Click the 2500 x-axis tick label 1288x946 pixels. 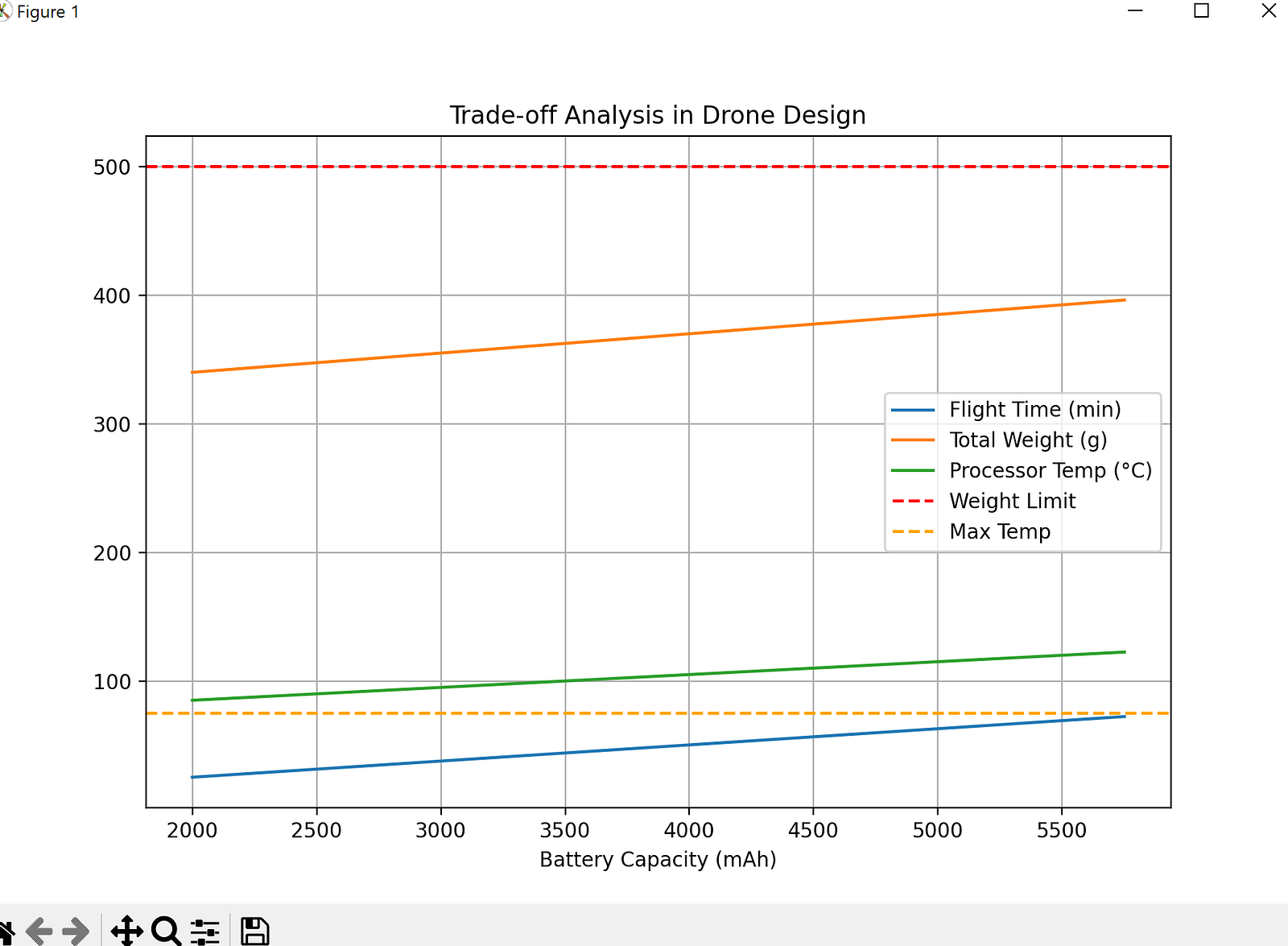coord(316,830)
